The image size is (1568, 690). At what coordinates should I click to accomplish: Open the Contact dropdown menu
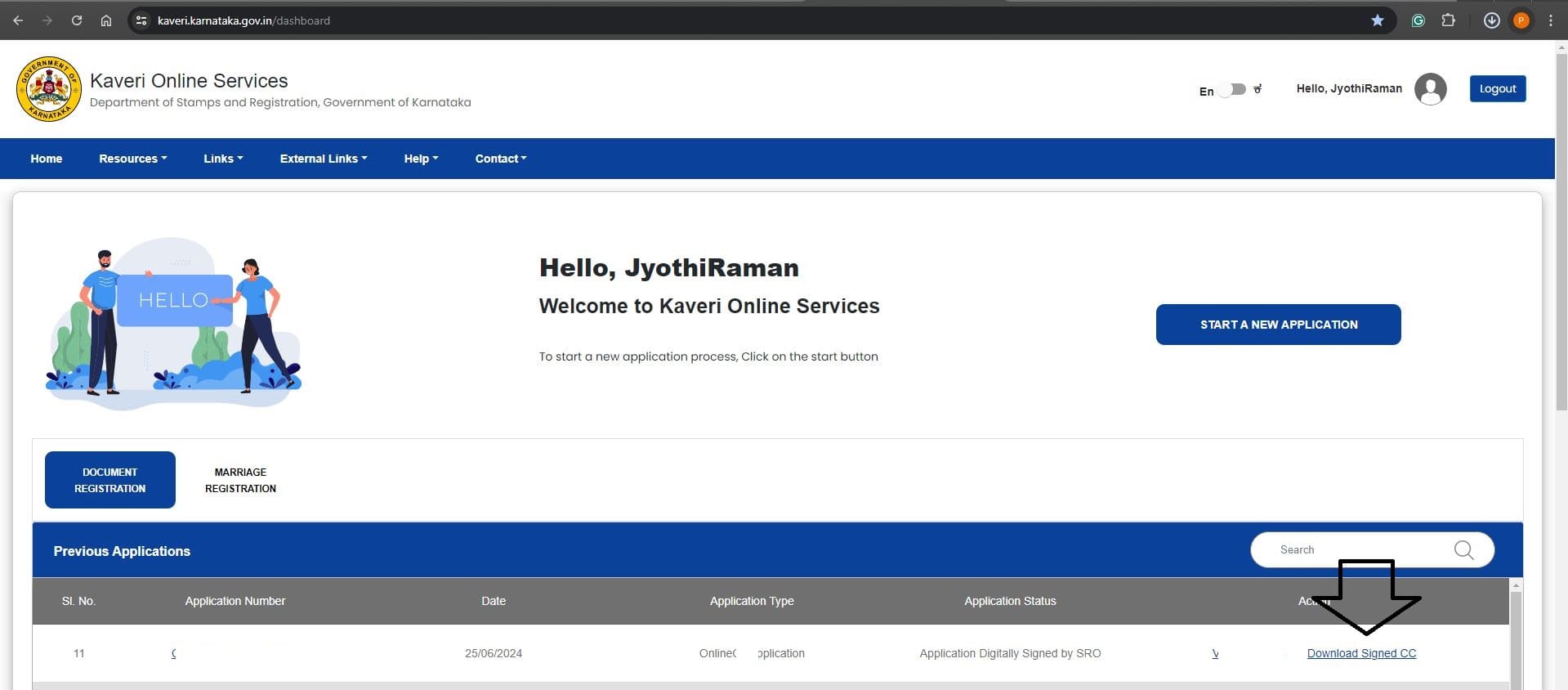pyautogui.click(x=501, y=159)
